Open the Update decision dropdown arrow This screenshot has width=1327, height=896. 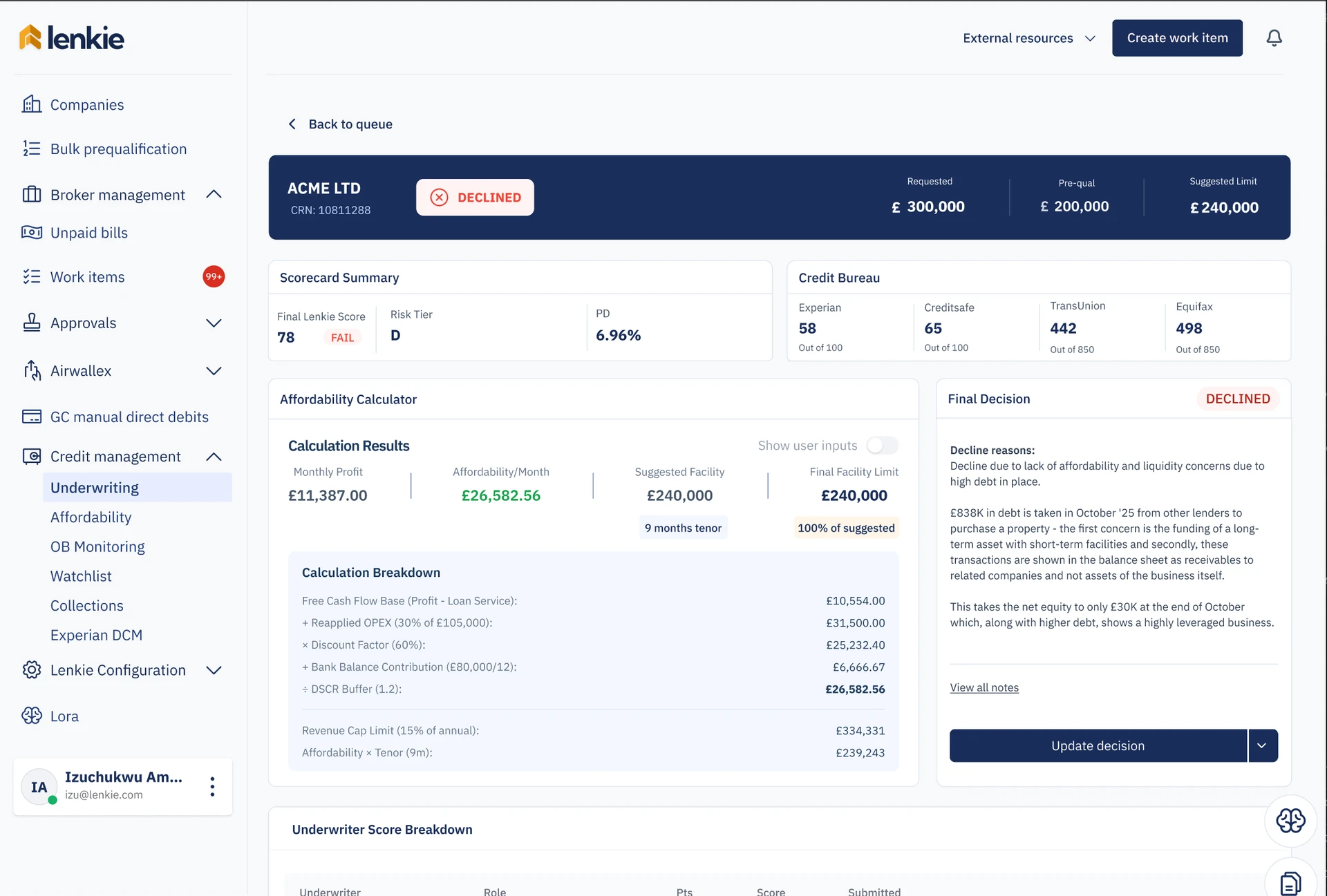(x=1263, y=745)
